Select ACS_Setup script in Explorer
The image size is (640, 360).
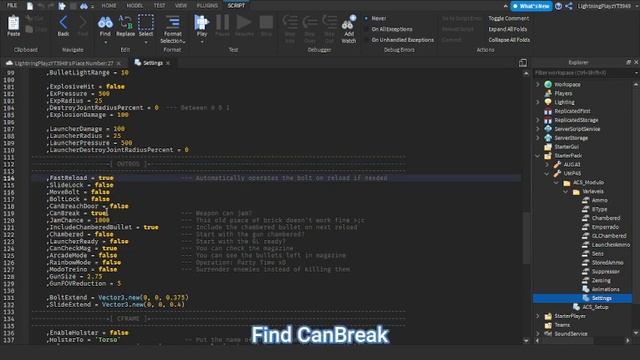coord(595,307)
